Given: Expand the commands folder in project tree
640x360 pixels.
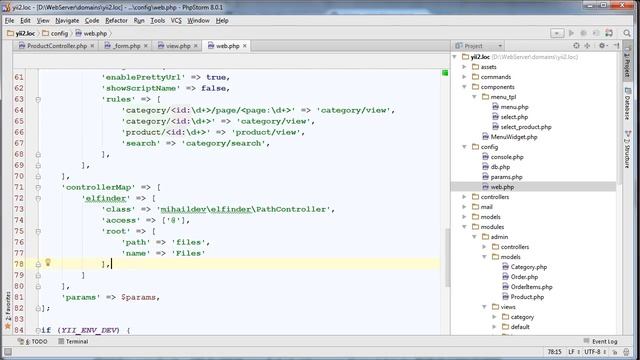Looking at the screenshot, I should pos(464,77).
